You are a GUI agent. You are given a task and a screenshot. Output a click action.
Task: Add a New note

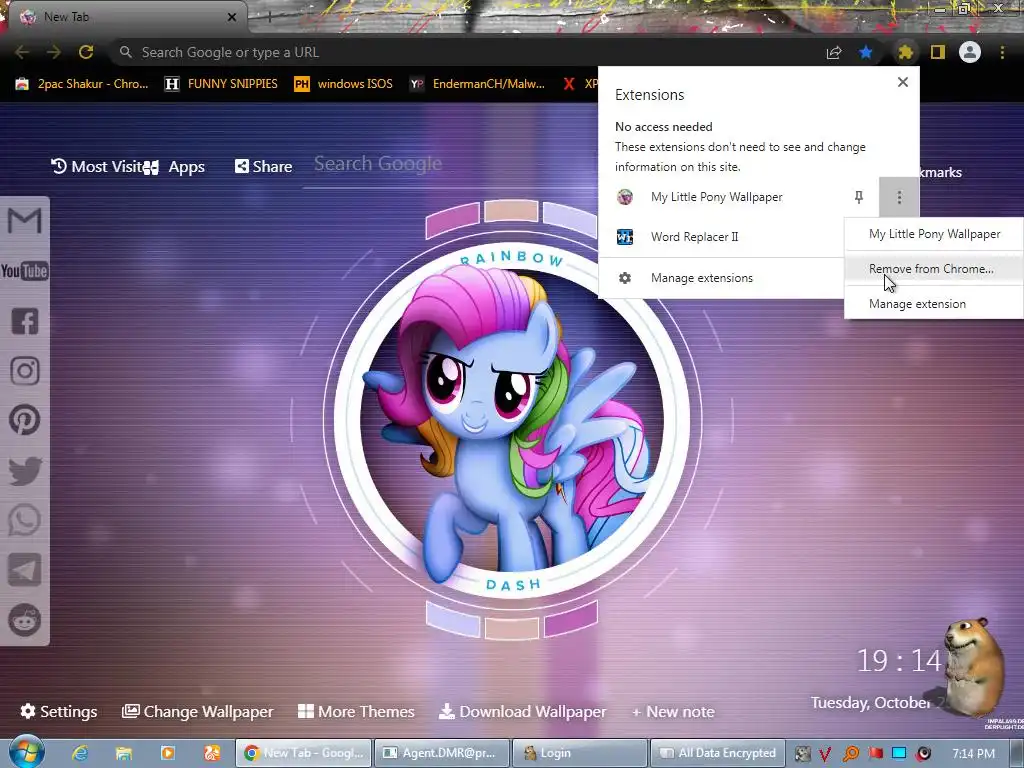[673, 711]
